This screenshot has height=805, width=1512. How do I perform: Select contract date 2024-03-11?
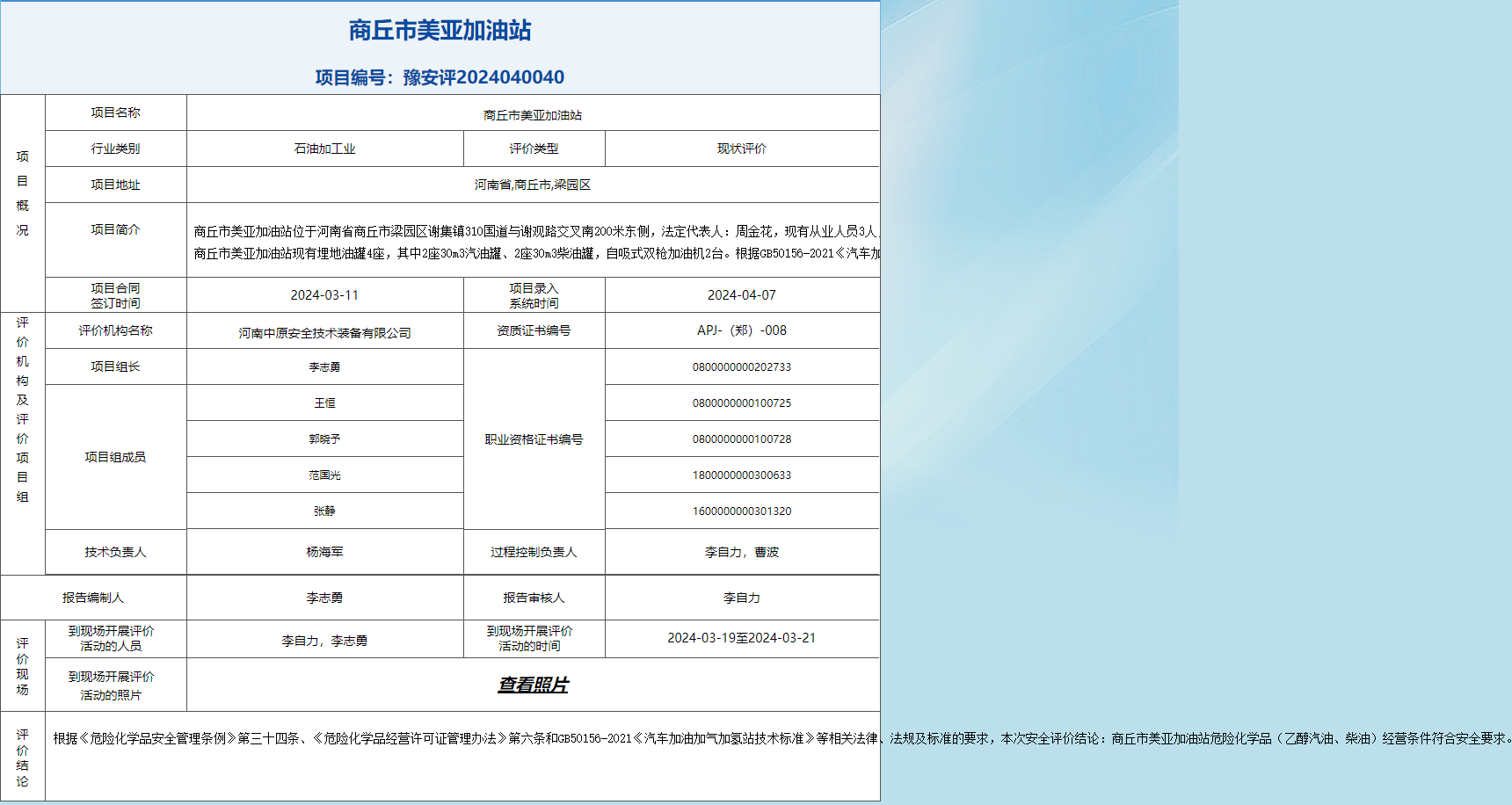point(324,295)
